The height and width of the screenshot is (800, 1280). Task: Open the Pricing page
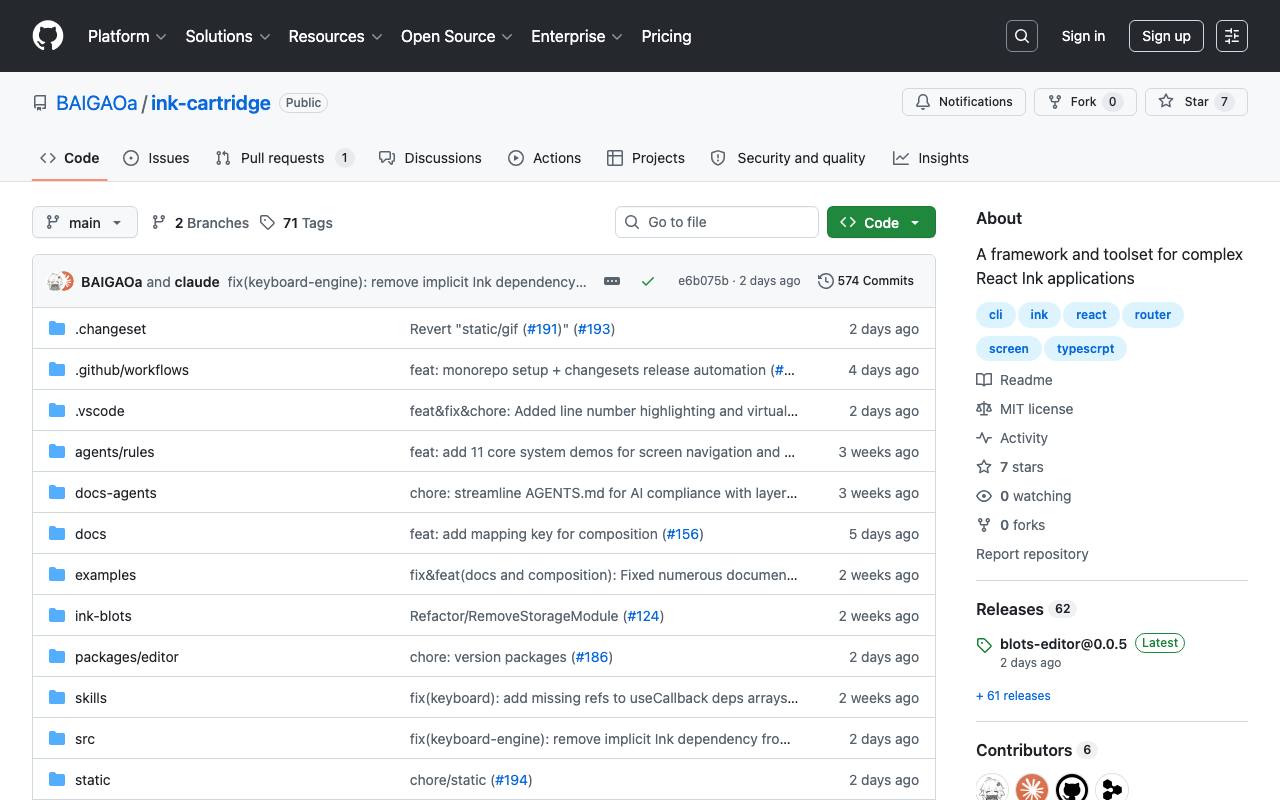tap(666, 36)
